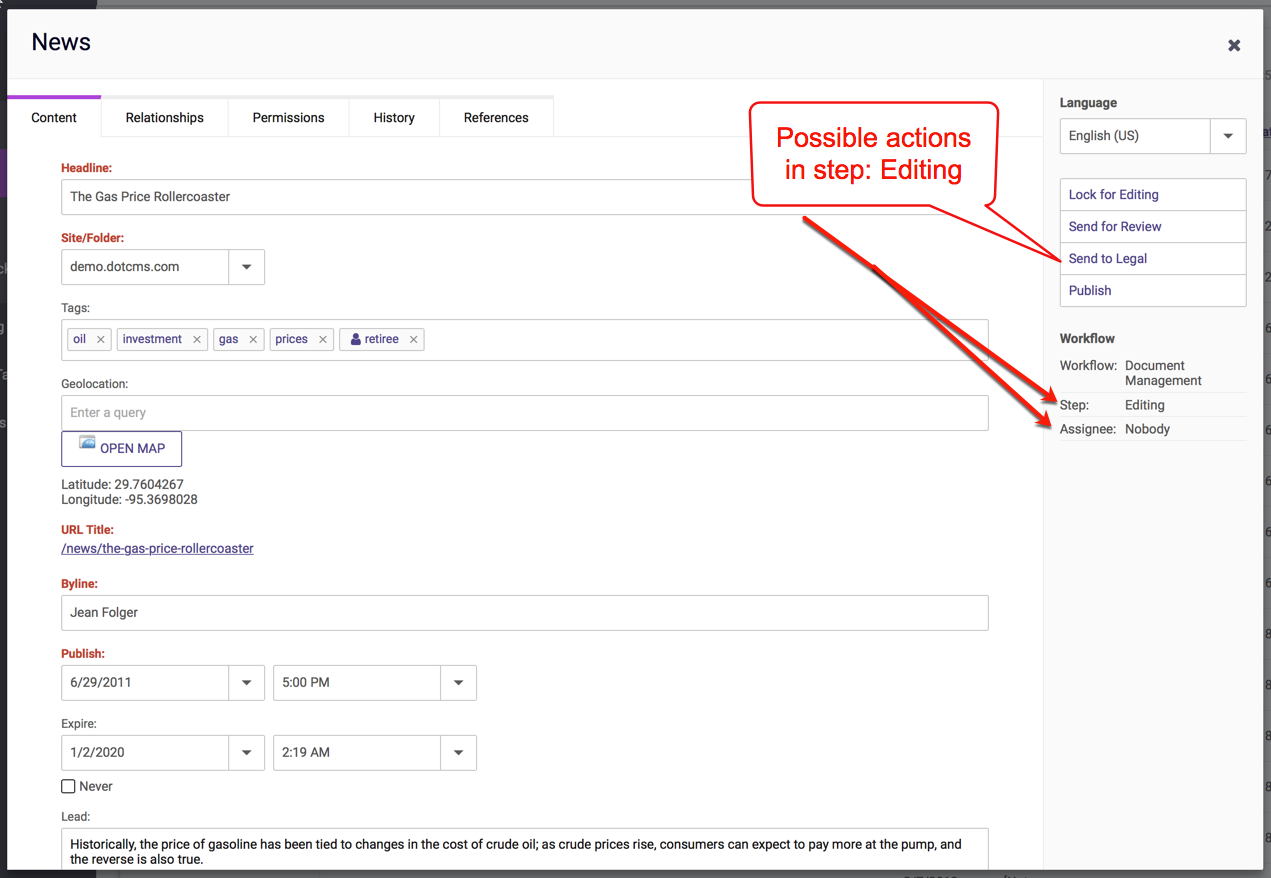Delete the gas tag using its x
This screenshot has height=878, width=1271.
[253, 340]
